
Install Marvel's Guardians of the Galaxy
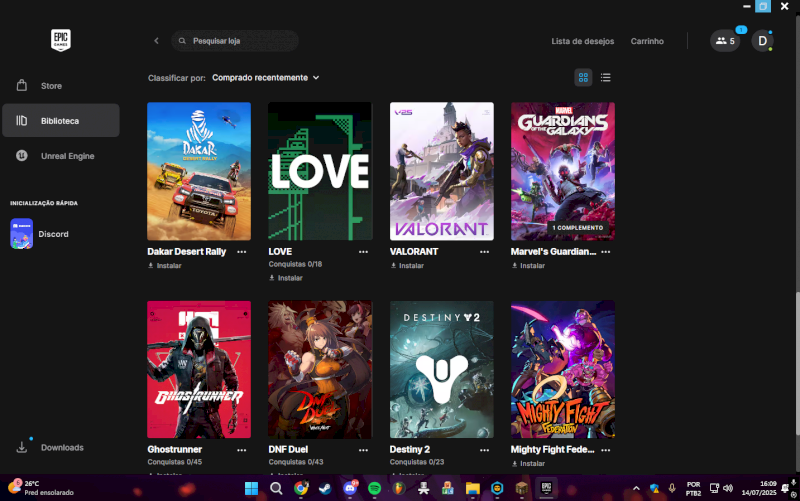[529, 265]
